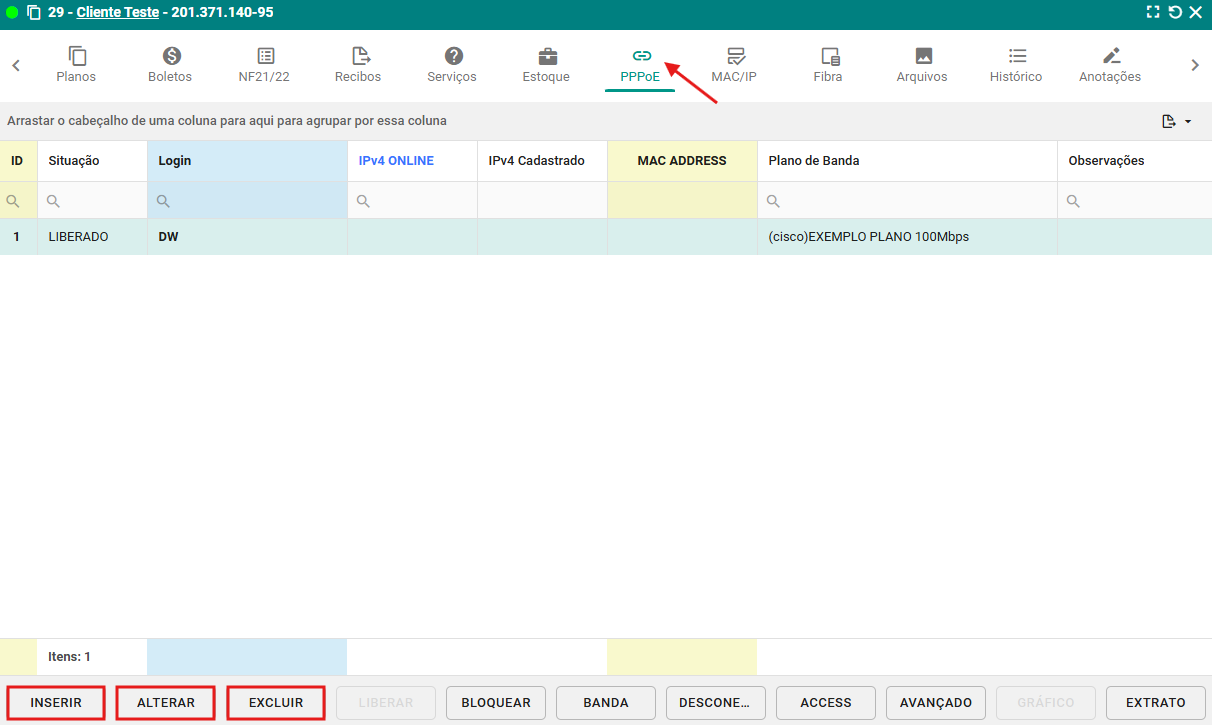This screenshot has width=1212, height=725.
Task: Switch to the Histórico tab
Action: (x=1016, y=65)
